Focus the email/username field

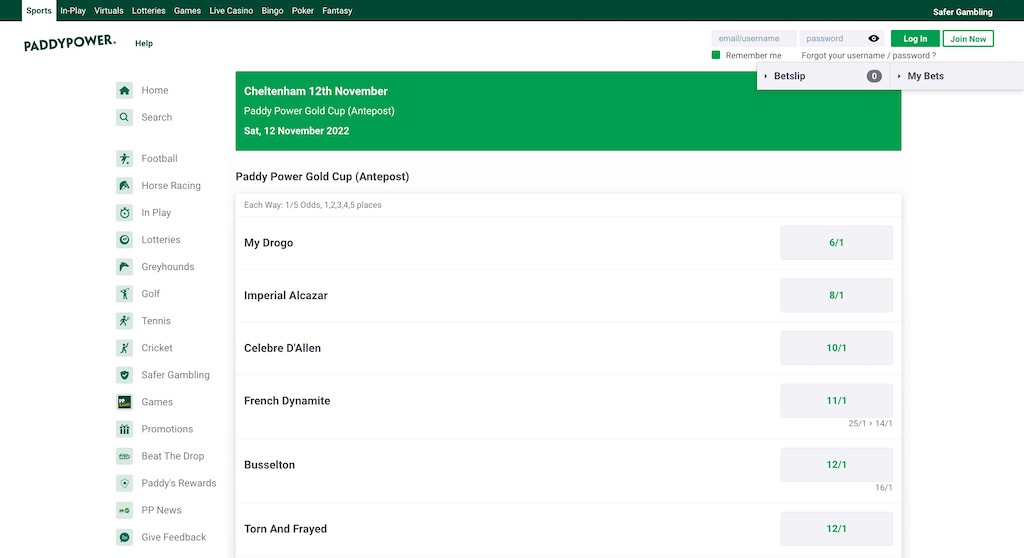(754, 39)
